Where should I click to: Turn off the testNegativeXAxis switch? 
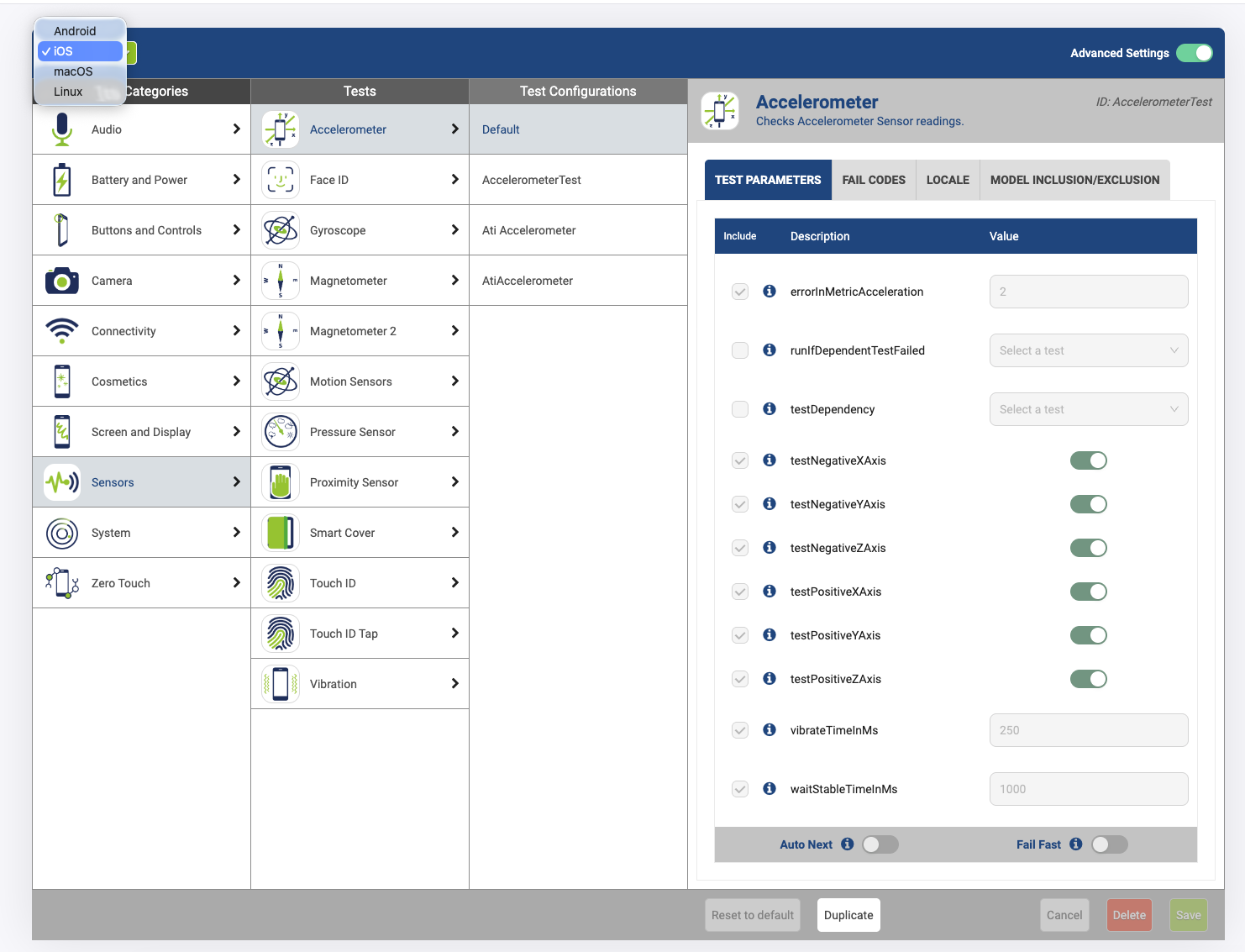click(1089, 460)
